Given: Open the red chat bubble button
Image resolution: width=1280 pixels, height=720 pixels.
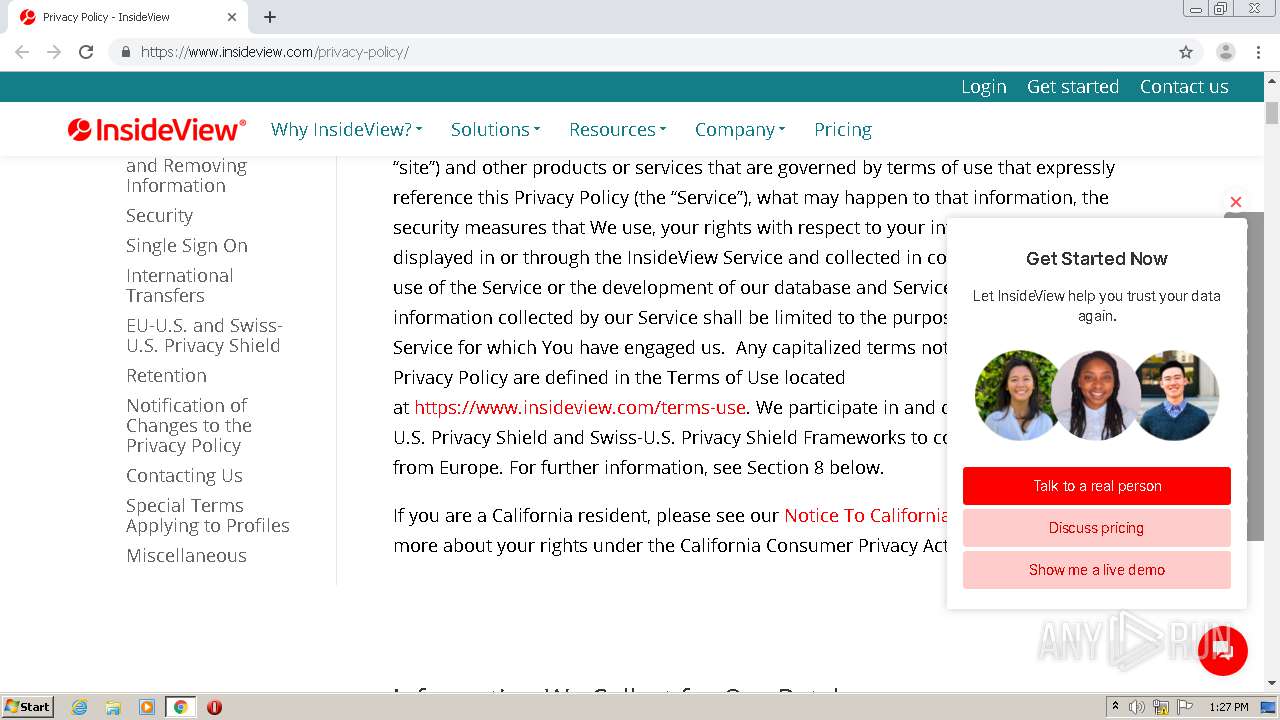Looking at the screenshot, I should click(x=1222, y=651).
